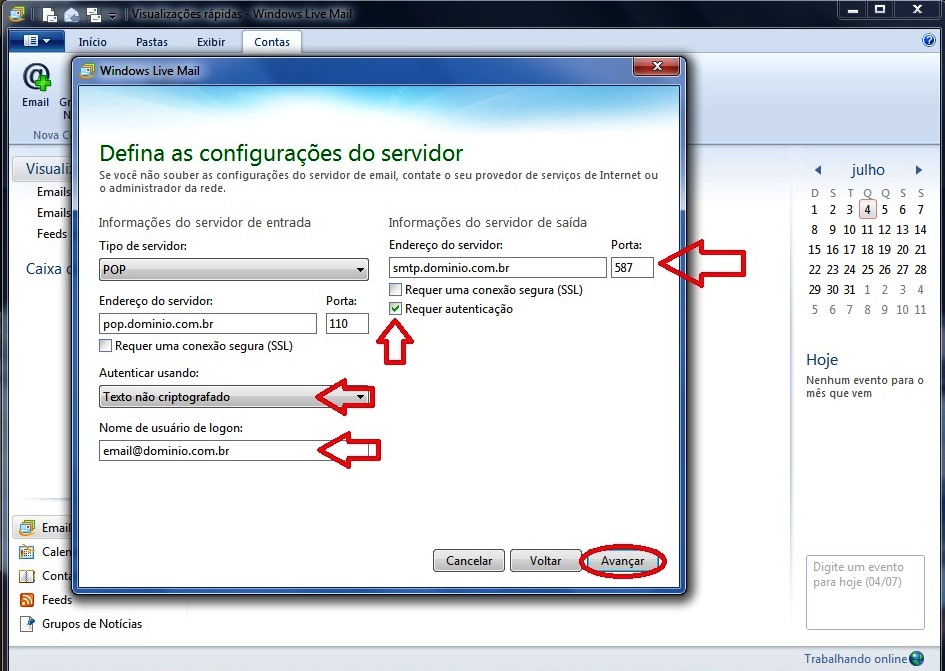This screenshot has width=945, height=671.
Task: Open the Calendar shortcut icon in sidebar
Action: (27, 552)
